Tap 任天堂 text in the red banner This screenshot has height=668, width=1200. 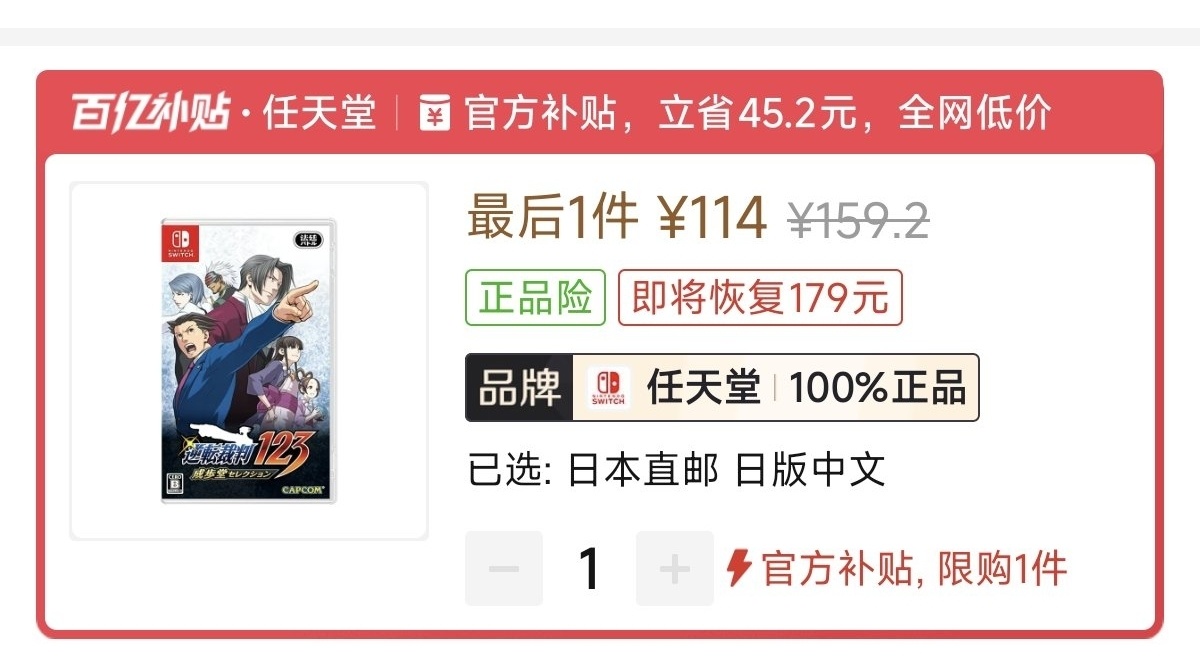coord(319,113)
